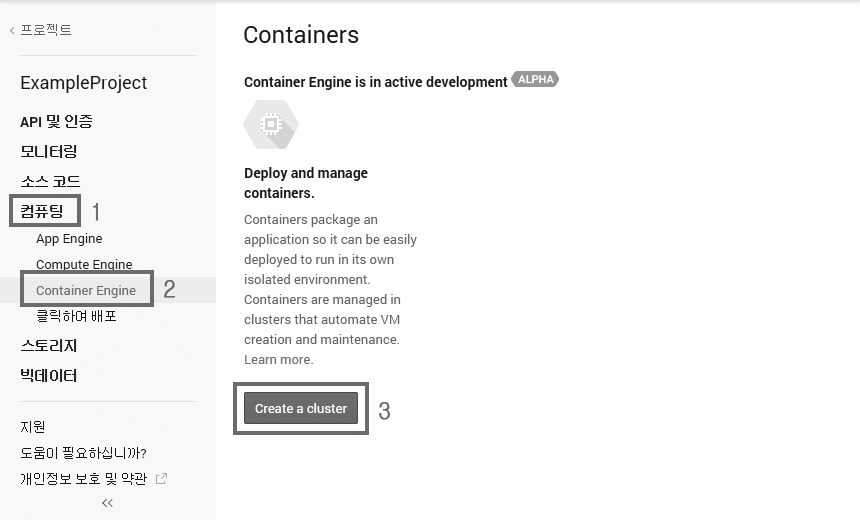Click the 도움이 필요하십니까? link
Image resolution: width=860 pixels, height=520 pixels.
[x=83, y=453]
